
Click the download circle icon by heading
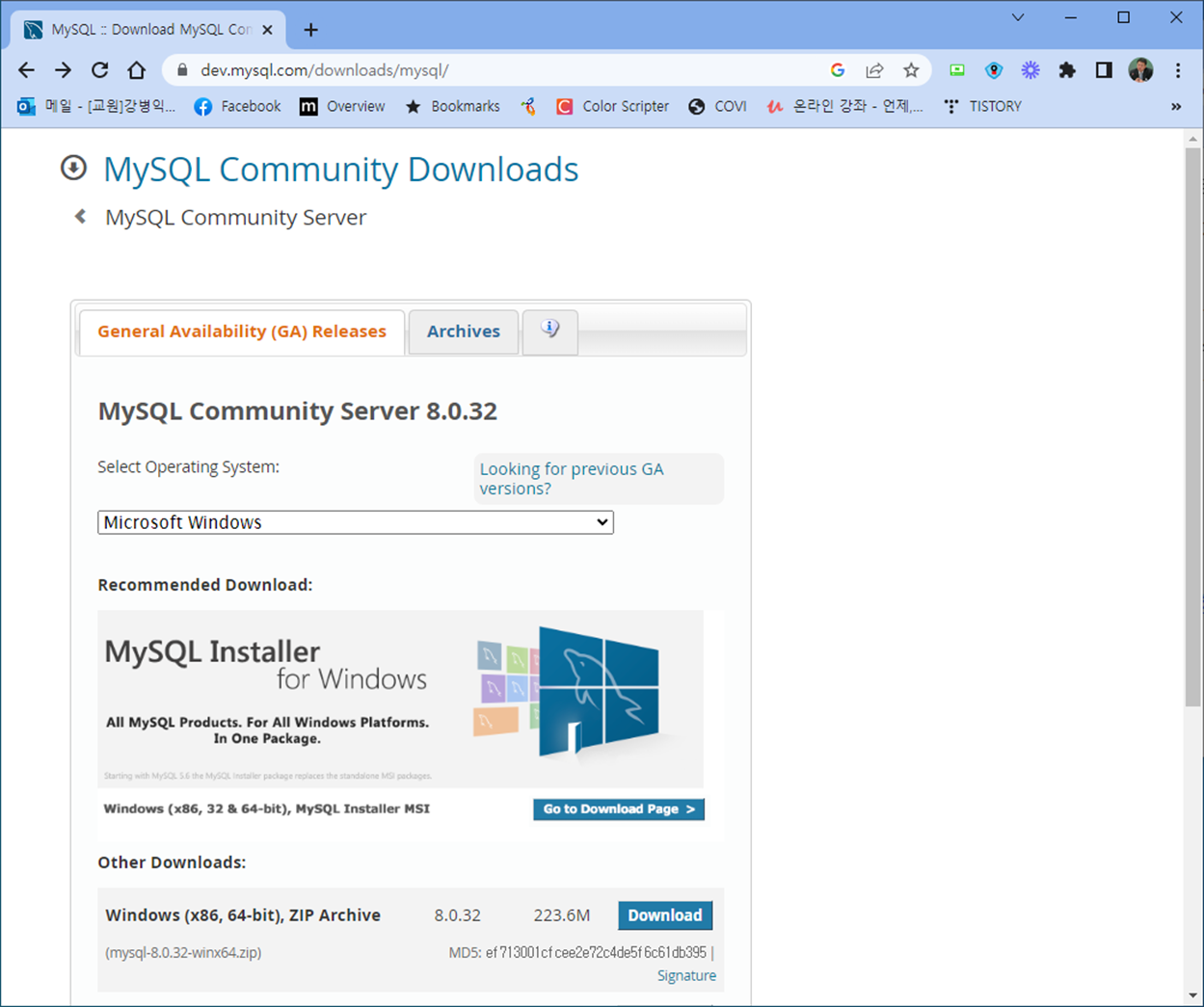tap(73, 168)
